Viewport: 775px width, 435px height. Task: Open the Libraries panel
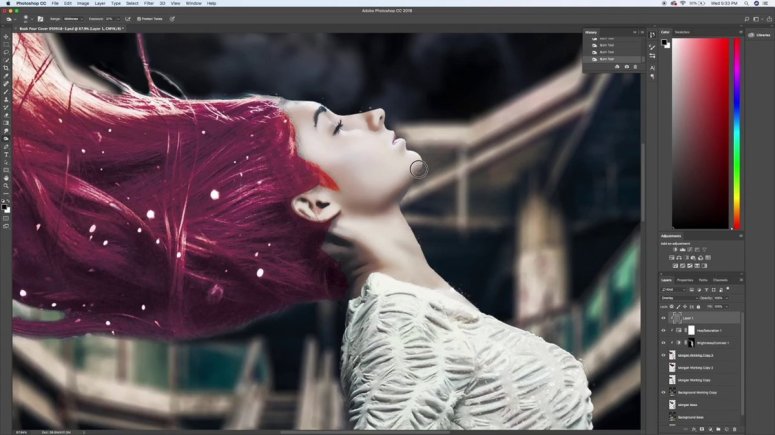tap(759, 35)
